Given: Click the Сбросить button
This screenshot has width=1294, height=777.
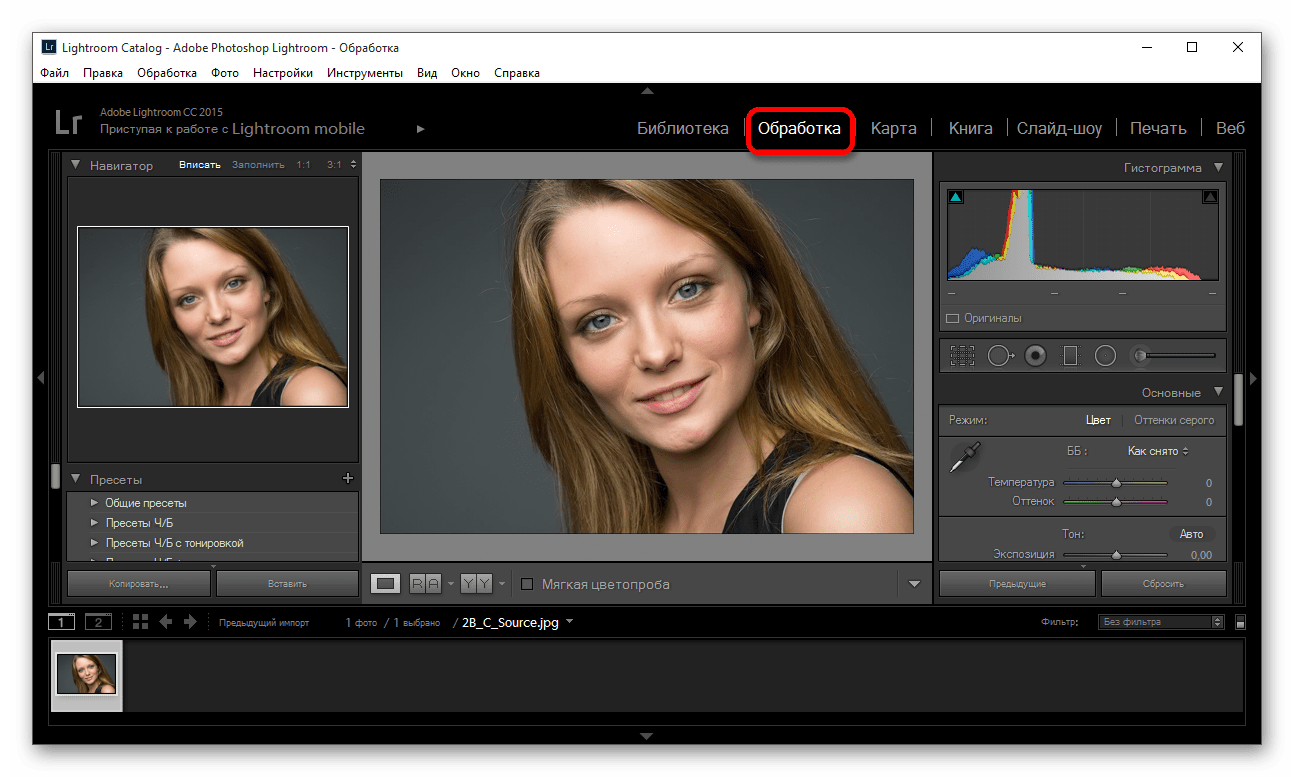Looking at the screenshot, I should pyautogui.click(x=1163, y=583).
